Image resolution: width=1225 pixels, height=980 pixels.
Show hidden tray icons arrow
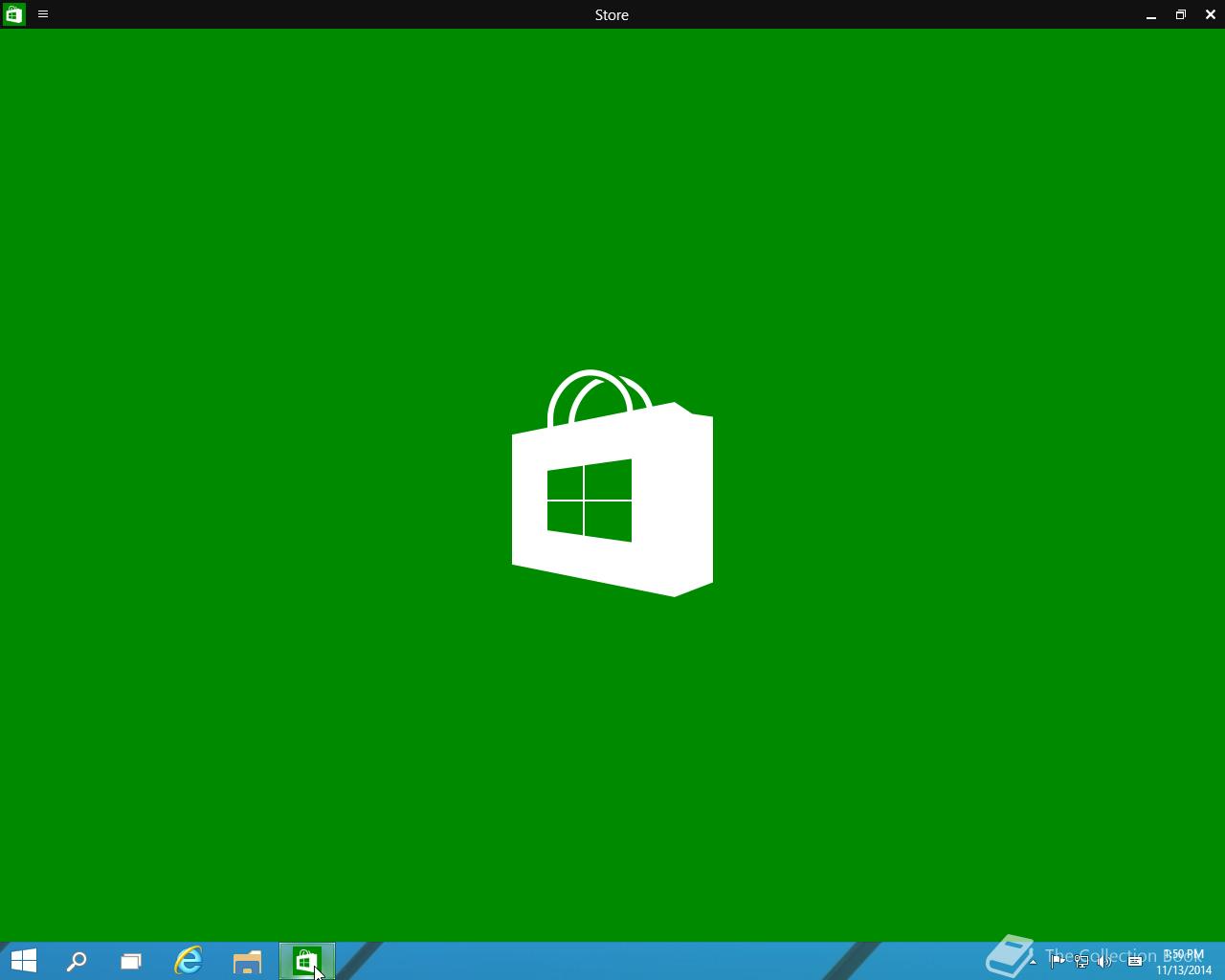click(1033, 961)
